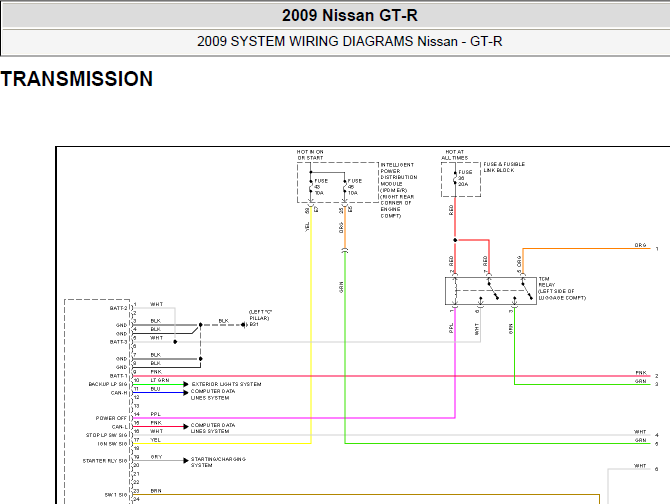Viewport: 670px width, 504px height.
Task: Click COMPUTER DATA LINES SYSTEM beside CAN-L wire
Action: (212, 428)
